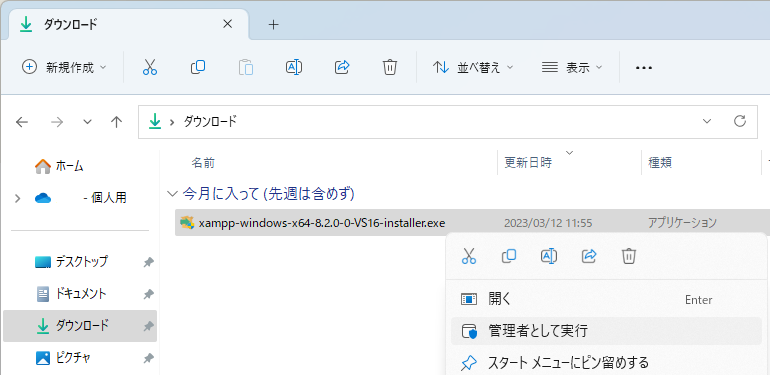Click the green download icon in address bar
This screenshot has width=770, height=375.
point(155,121)
